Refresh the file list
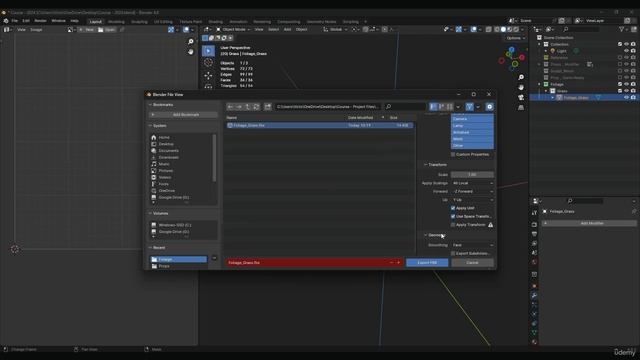Image resolution: width=640 pixels, height=360 pixels. pos(256,107)
